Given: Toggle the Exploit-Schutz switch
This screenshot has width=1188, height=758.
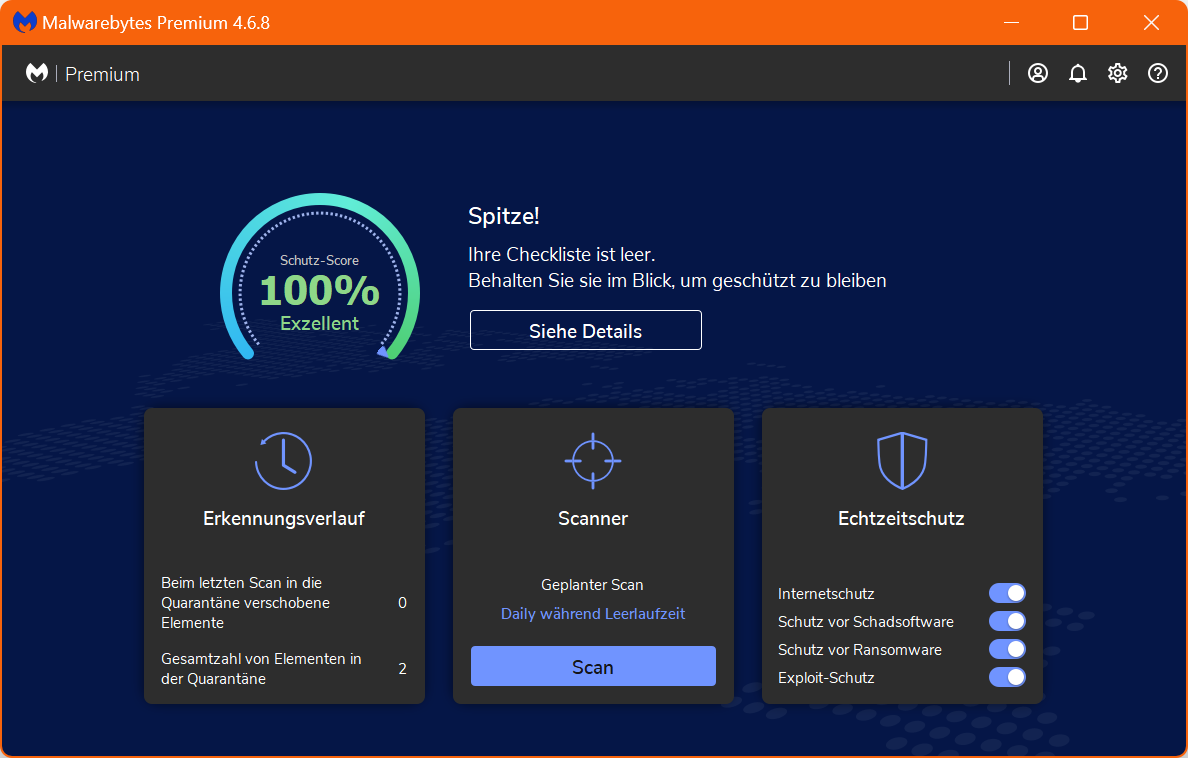Looking at the screenshot, I should (1007, 677).
